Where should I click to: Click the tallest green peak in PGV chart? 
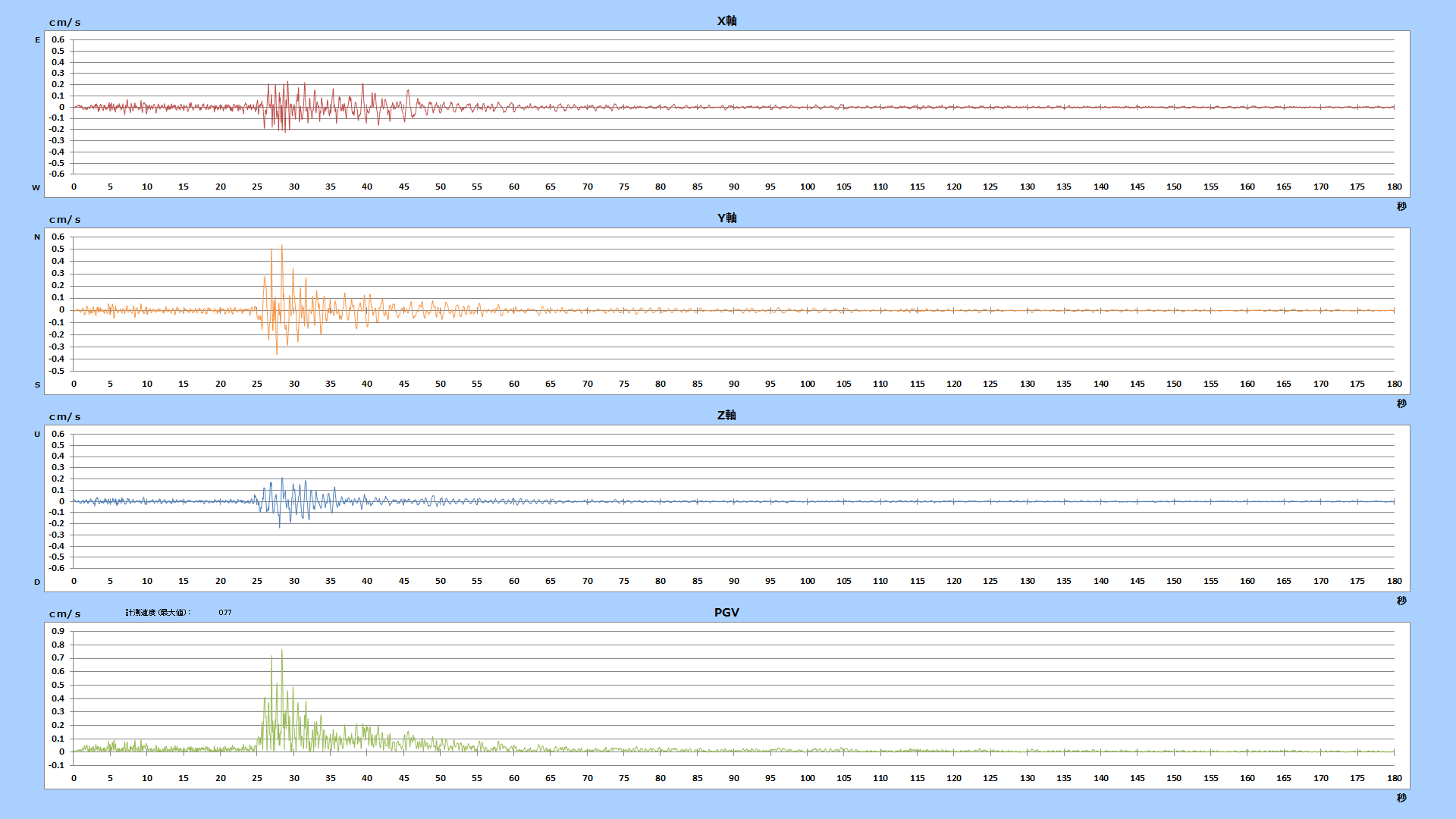[x=282, y=652]
